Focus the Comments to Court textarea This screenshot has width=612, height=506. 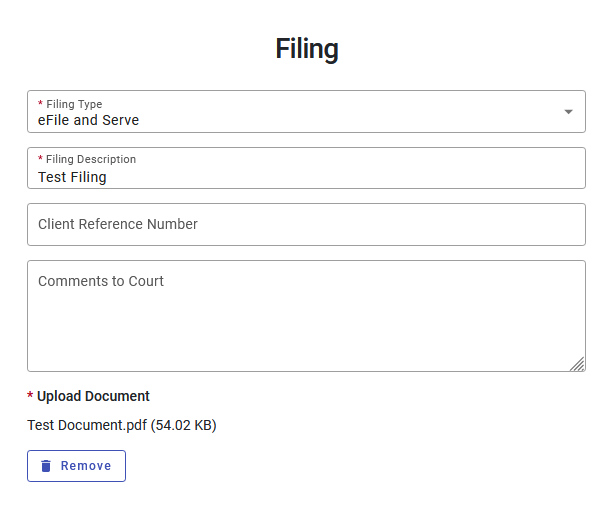click(306, 316)
